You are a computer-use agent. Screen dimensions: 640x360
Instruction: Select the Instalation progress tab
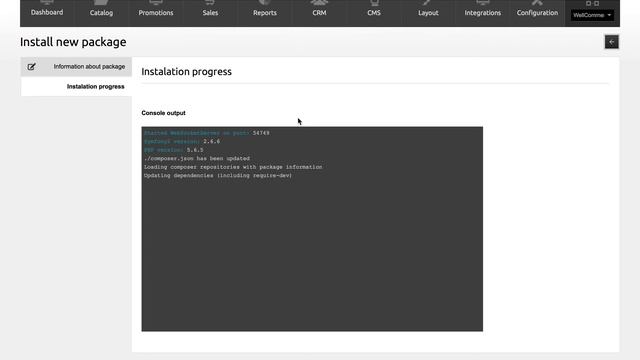76,87
